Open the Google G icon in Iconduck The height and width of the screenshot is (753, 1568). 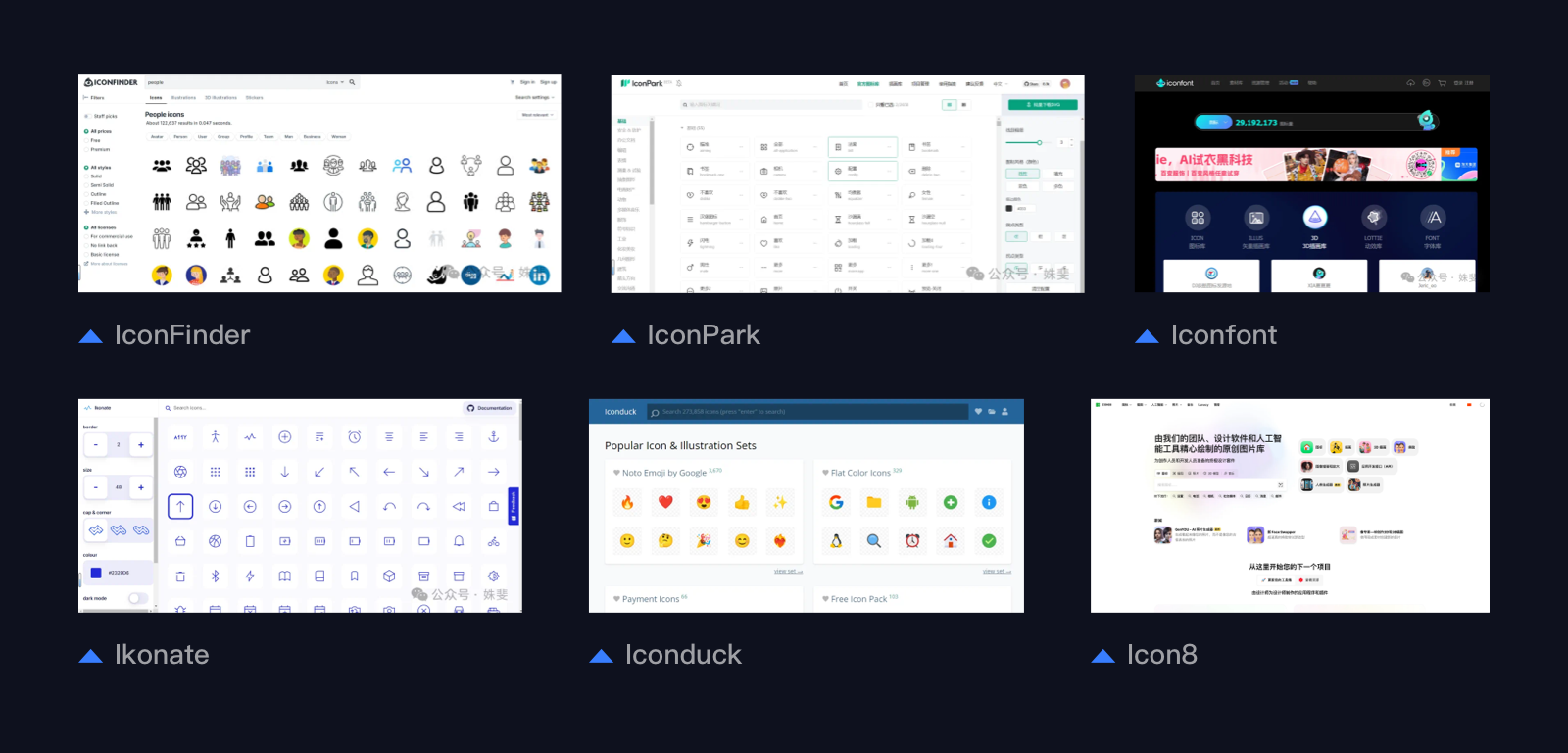click(x=836, y=502)
